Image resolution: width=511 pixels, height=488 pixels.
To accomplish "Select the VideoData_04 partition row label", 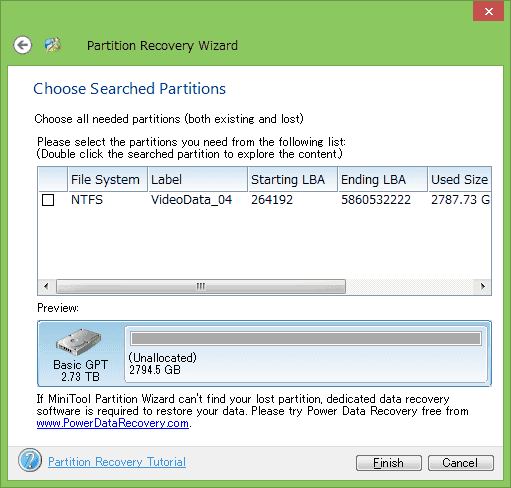I will 191,200.
